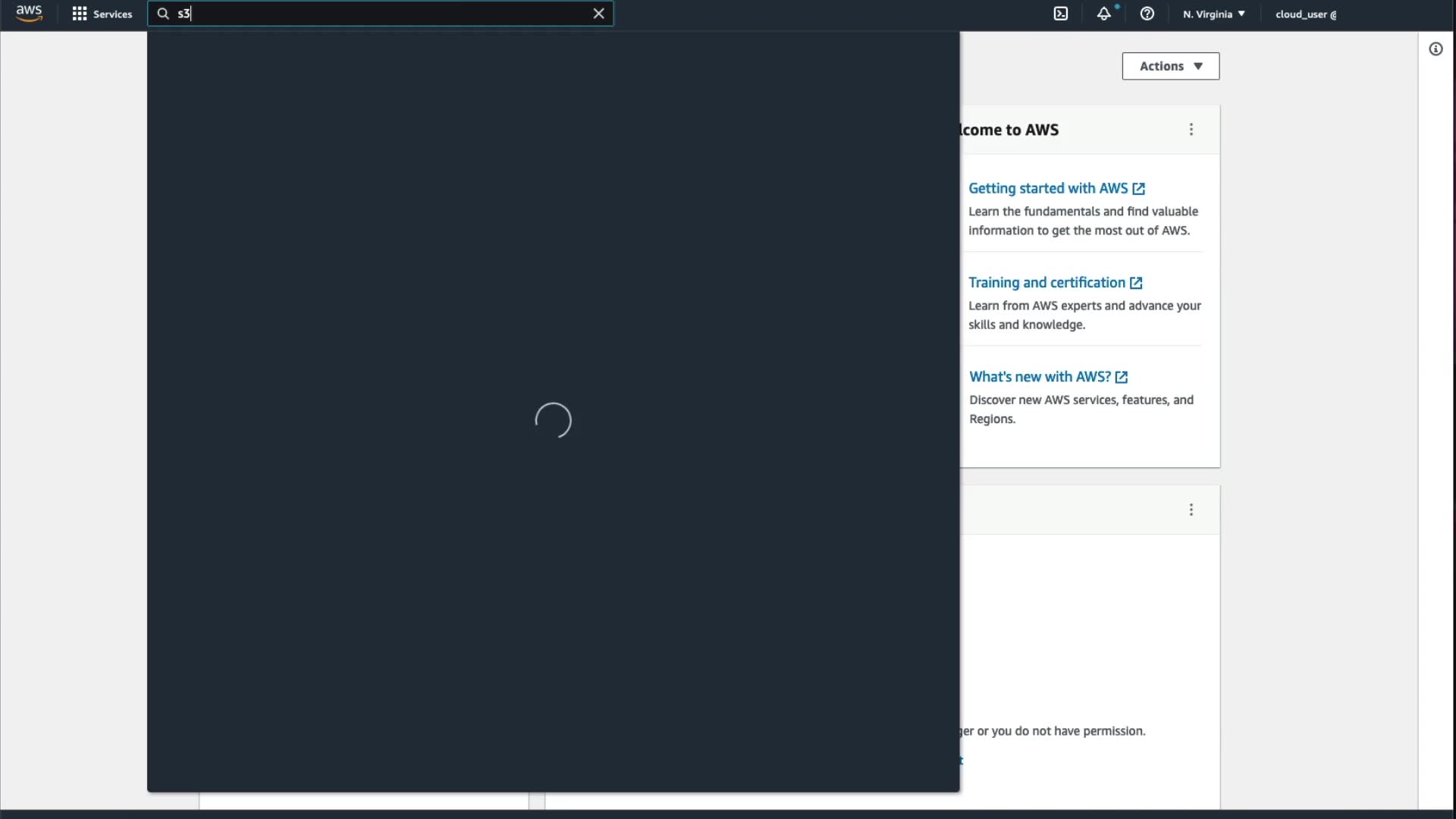Open the Training and certification link

click(x=1046, y=282)
